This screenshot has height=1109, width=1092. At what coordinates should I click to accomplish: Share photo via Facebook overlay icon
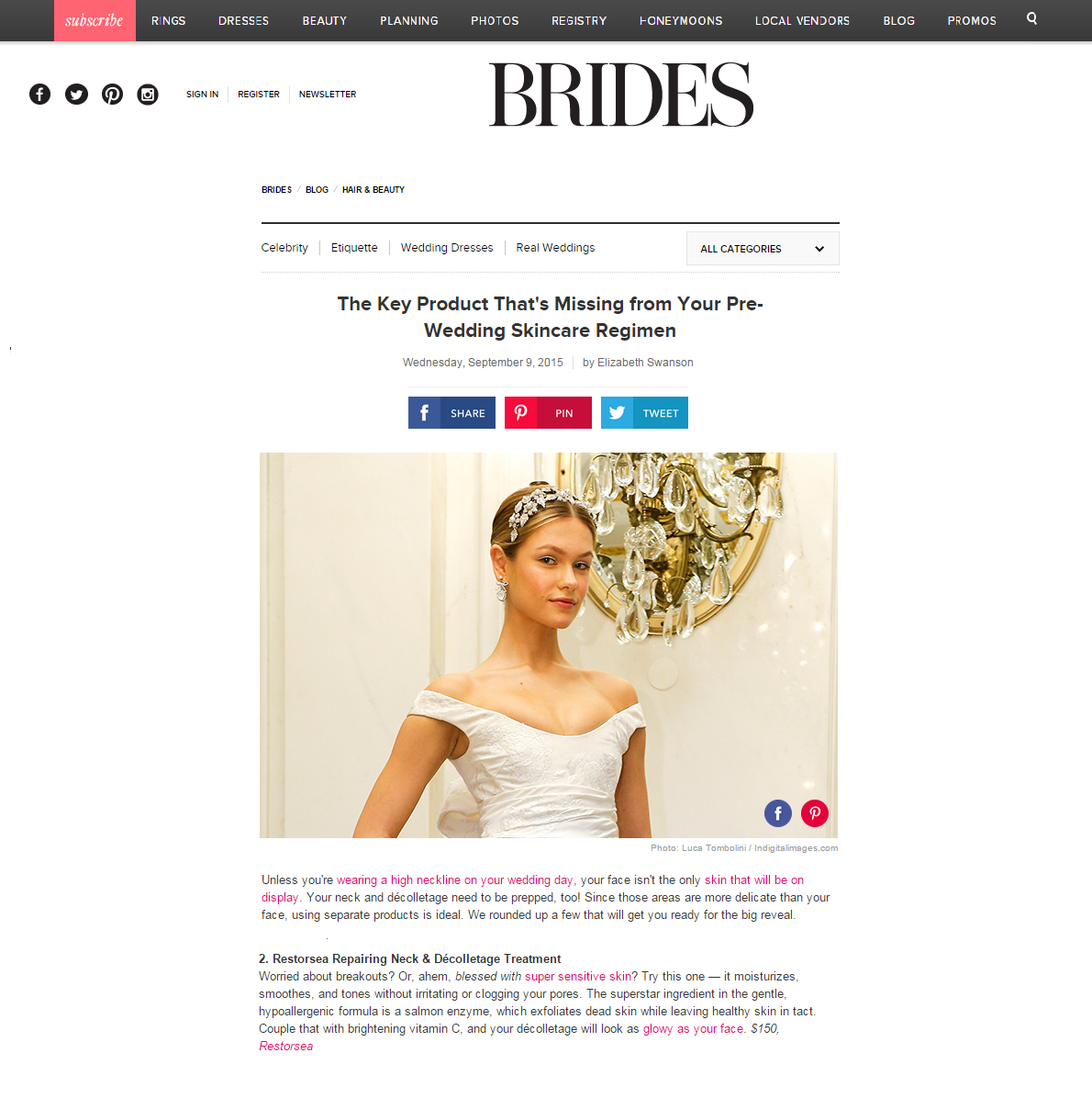tap(778, 812)
